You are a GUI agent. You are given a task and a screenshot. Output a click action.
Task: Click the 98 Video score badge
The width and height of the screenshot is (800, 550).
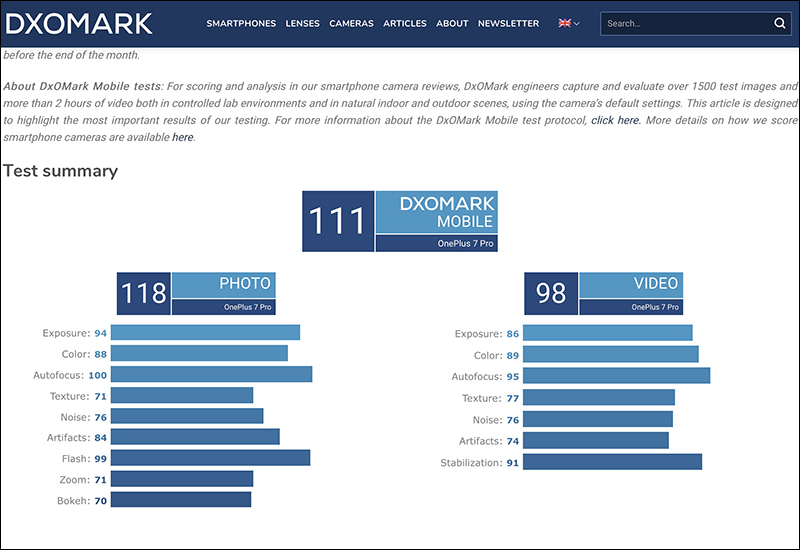click(x=604, y=293)
